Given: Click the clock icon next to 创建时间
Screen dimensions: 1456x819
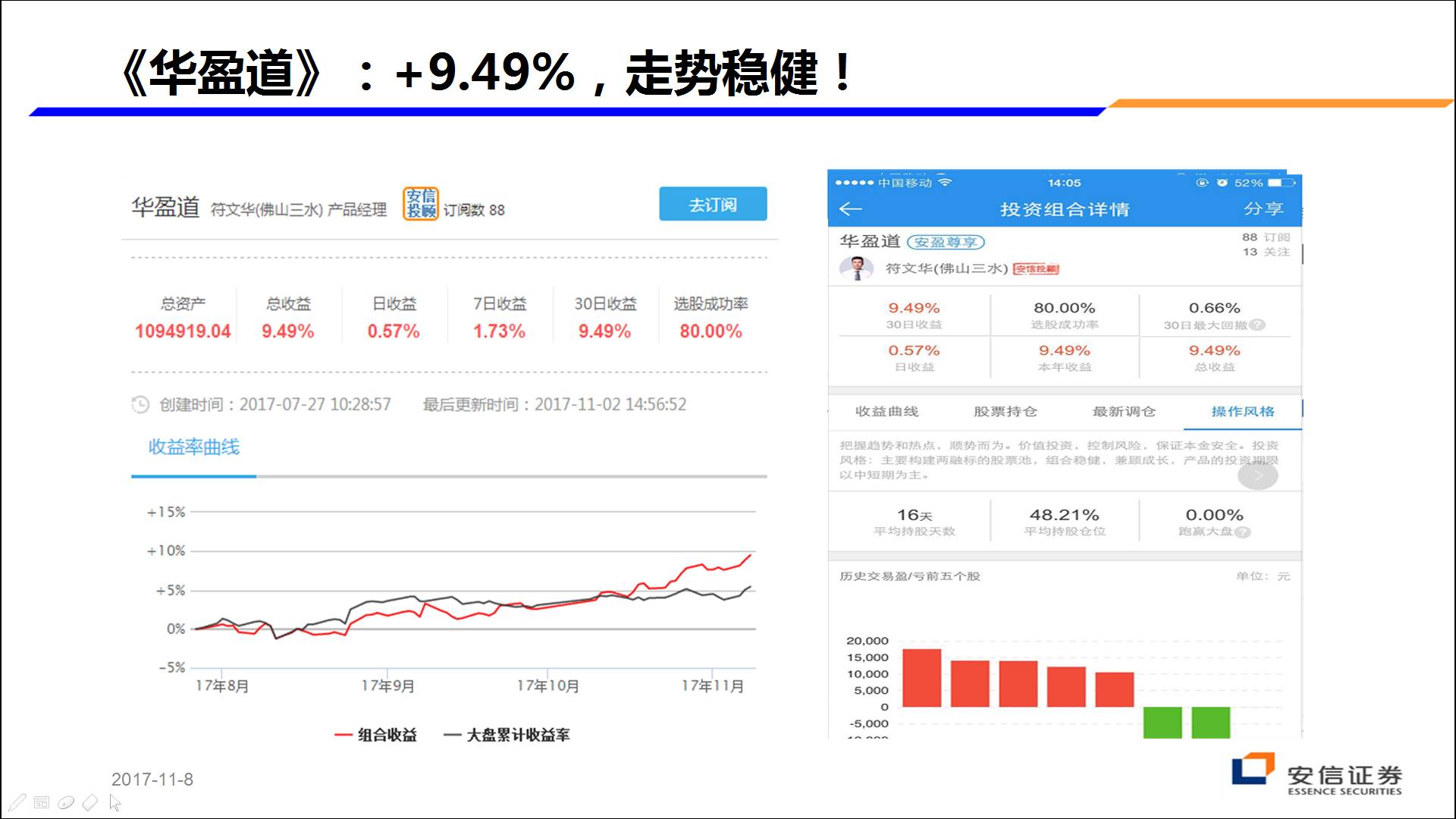Looking at the screenshot, I should tap(140, 404).
